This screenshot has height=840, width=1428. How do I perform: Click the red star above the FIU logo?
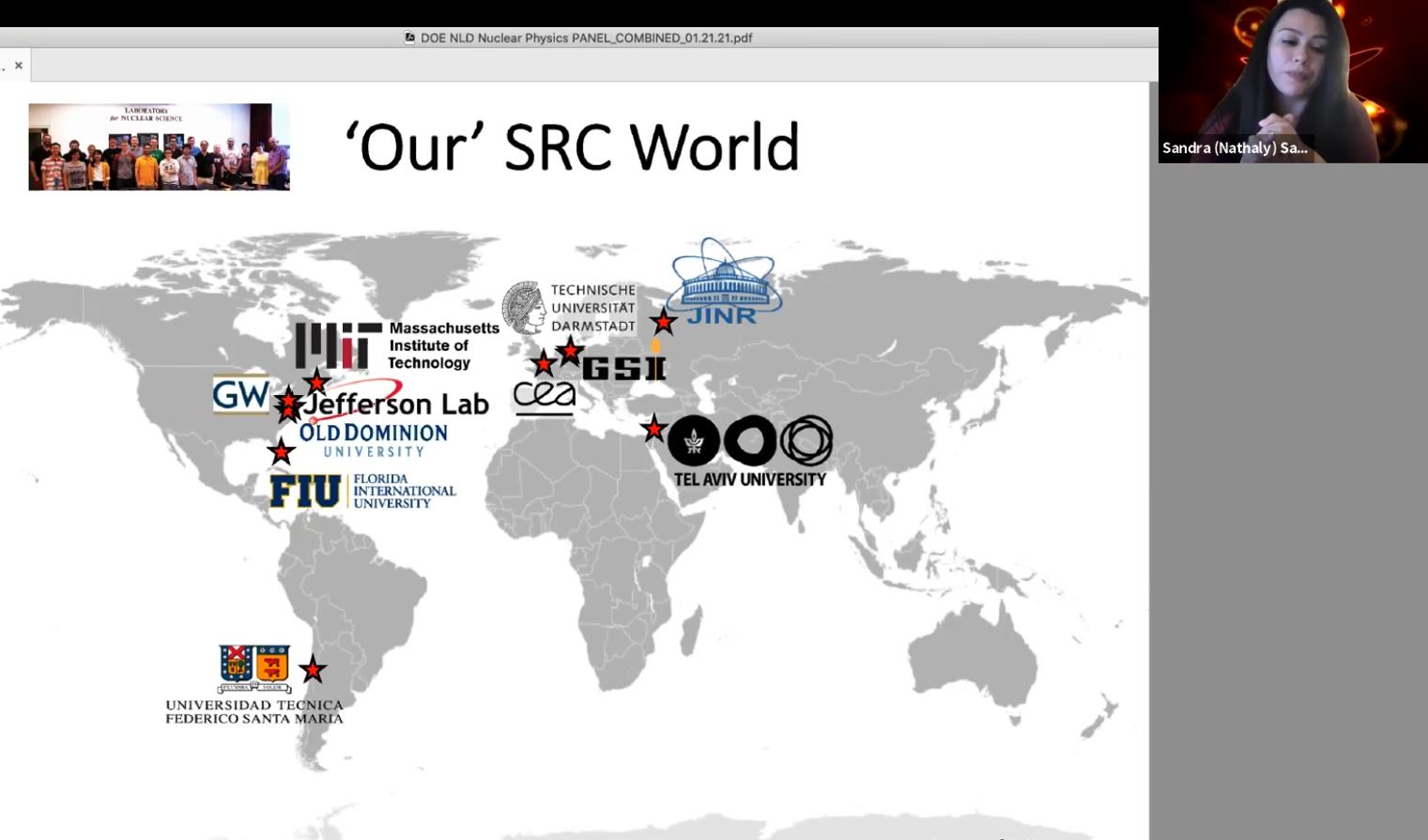281,451
